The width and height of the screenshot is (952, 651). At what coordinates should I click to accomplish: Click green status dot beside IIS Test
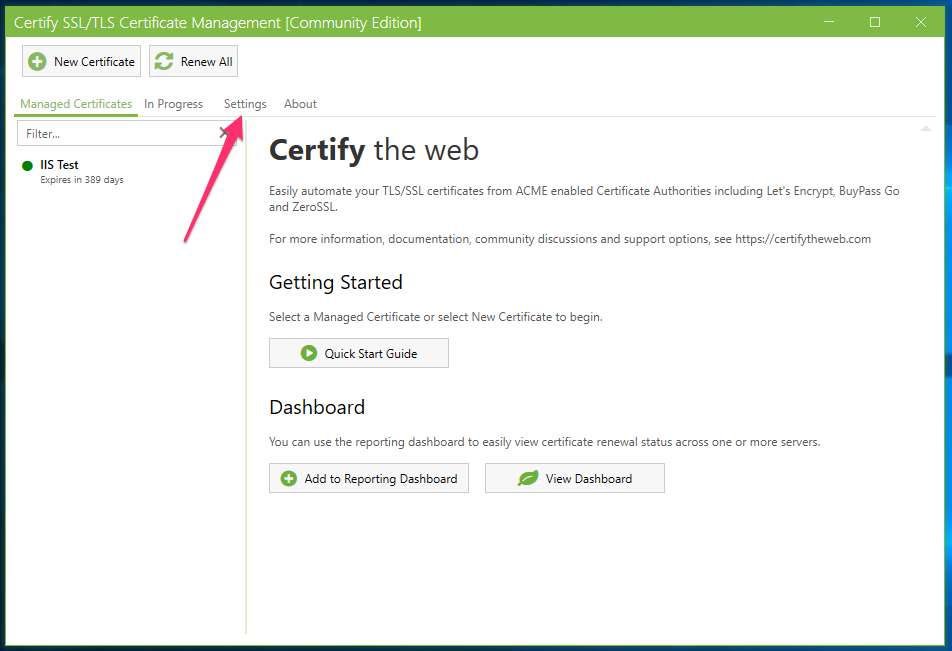click(x=27, y=166)
